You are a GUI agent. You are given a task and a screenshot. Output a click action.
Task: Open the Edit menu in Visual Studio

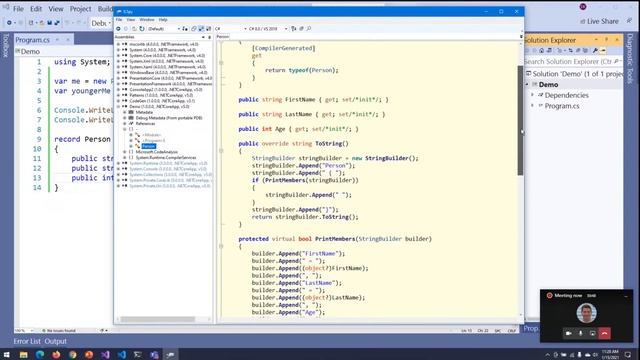pyautogui.click(x=36, y=9)
